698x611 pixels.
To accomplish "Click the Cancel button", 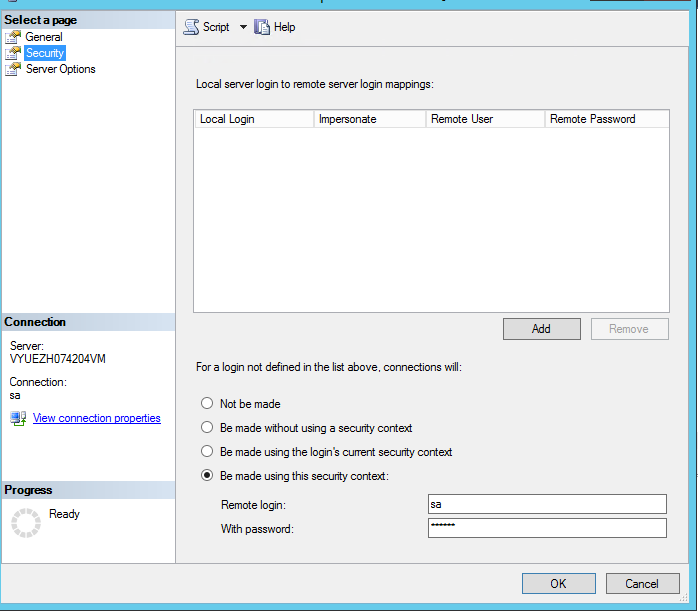I will 642,583.
